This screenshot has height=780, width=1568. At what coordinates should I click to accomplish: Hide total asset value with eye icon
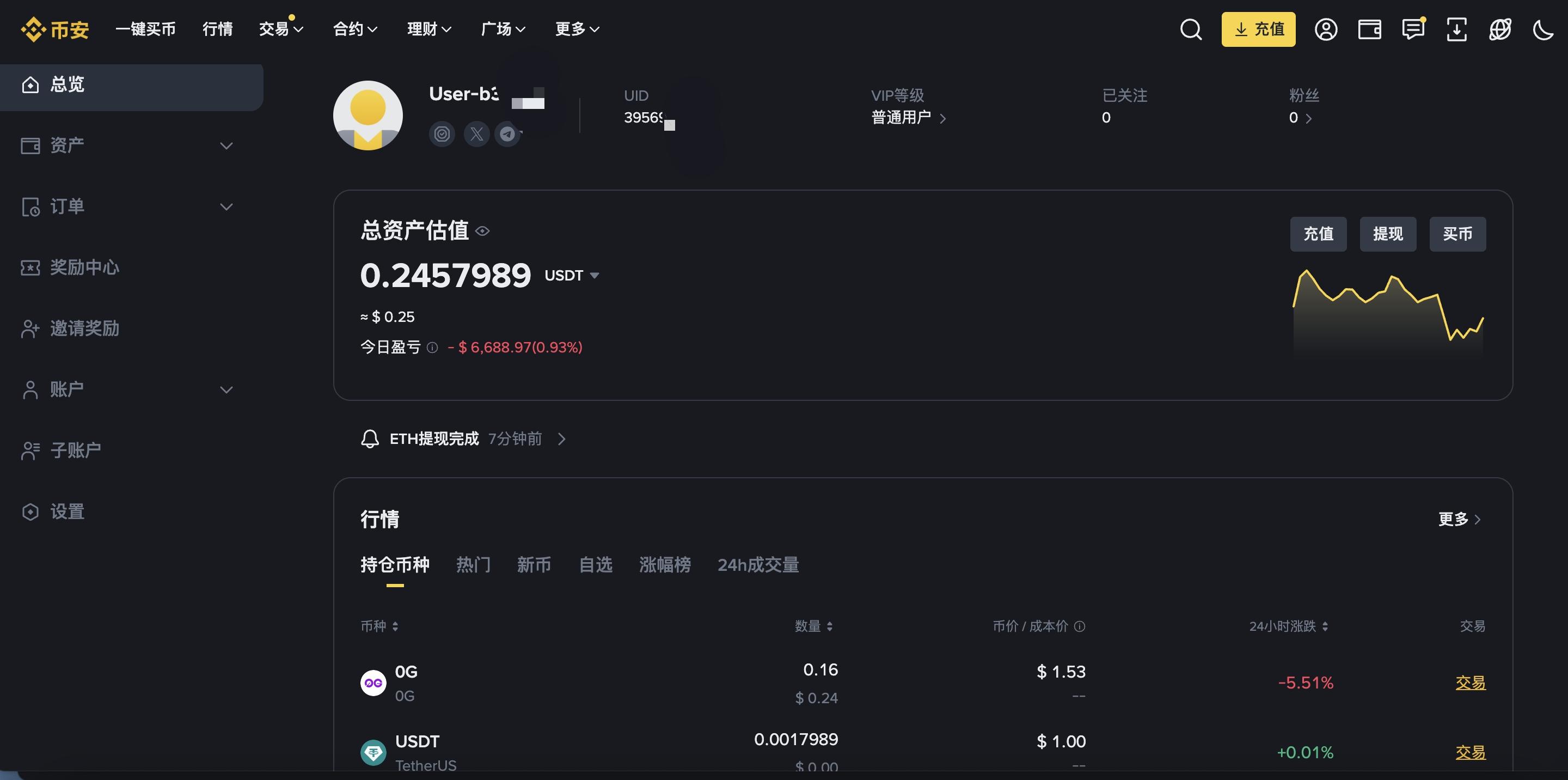pos(482,231)
